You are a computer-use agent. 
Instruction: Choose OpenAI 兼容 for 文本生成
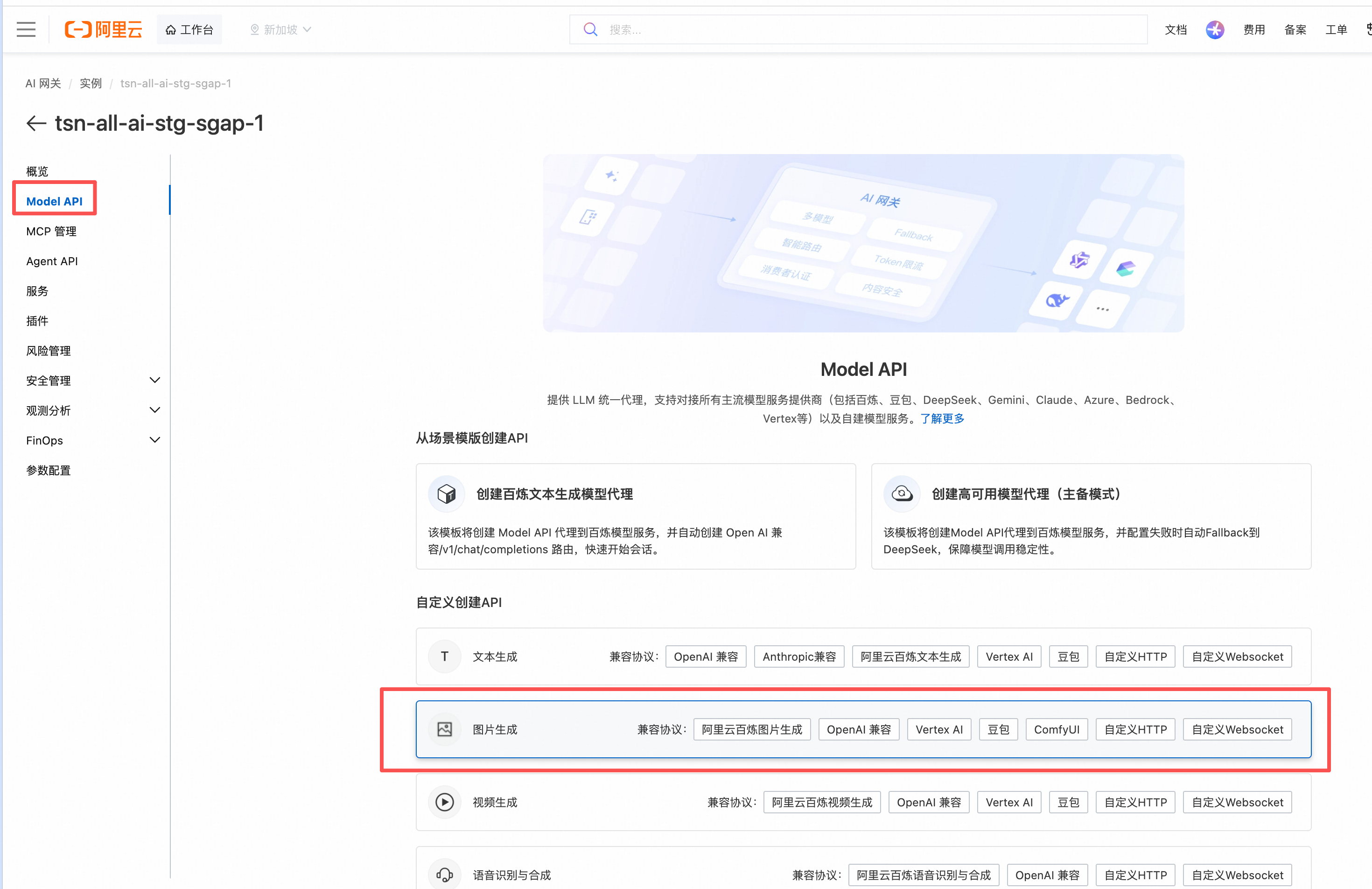[706, 656]
